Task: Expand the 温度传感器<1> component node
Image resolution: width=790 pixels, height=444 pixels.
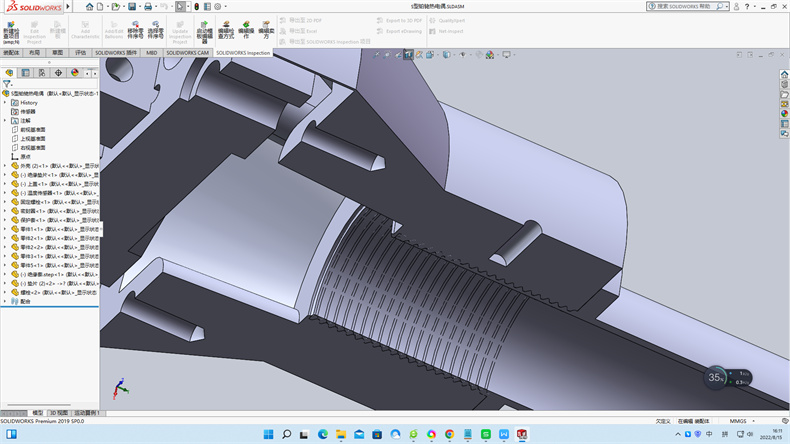Action: click(x=5, y=193)
